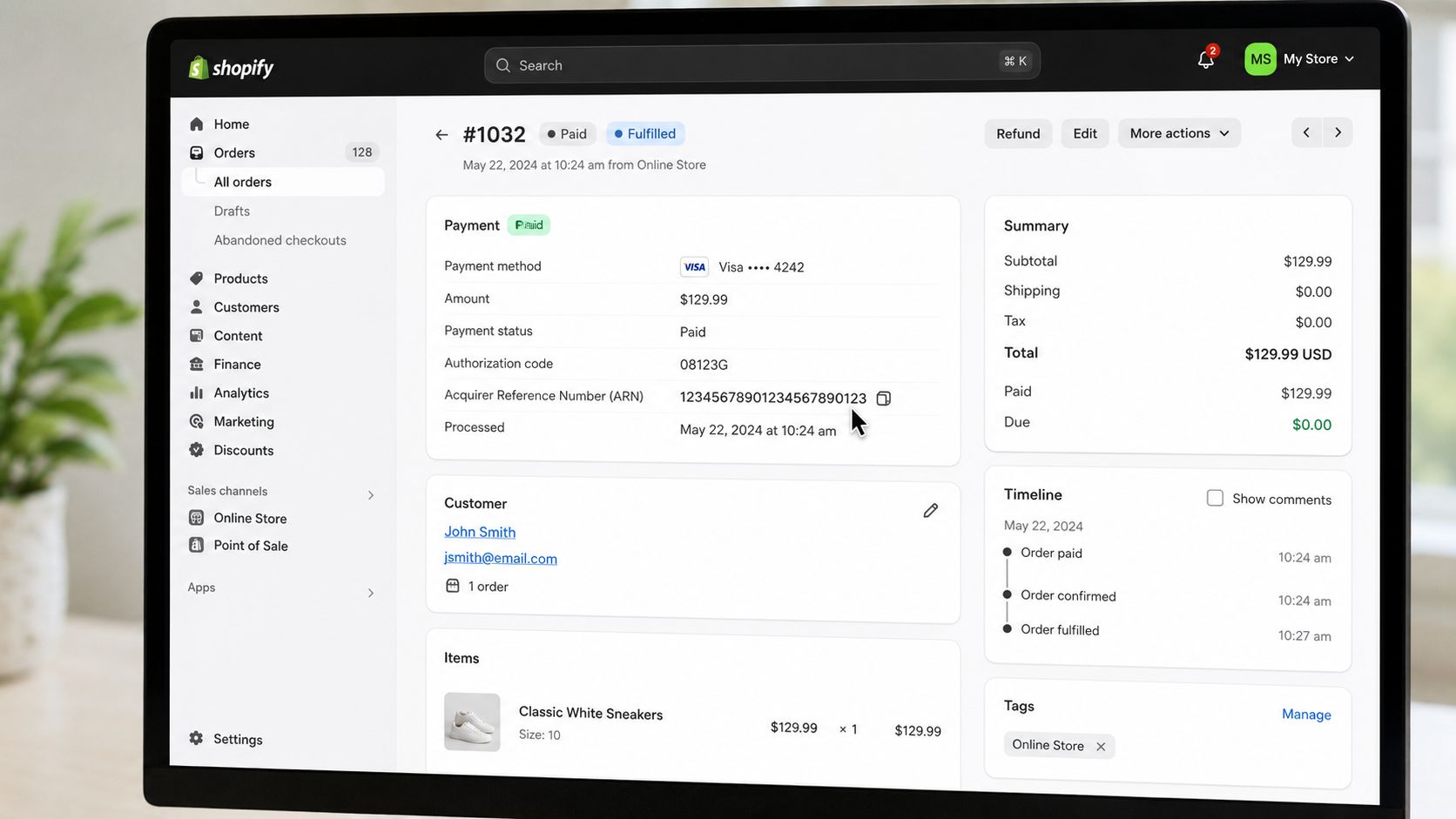Click authorization code 08123G
Image resolution: width=1456 pixels, height=819 pixels.
704,365
